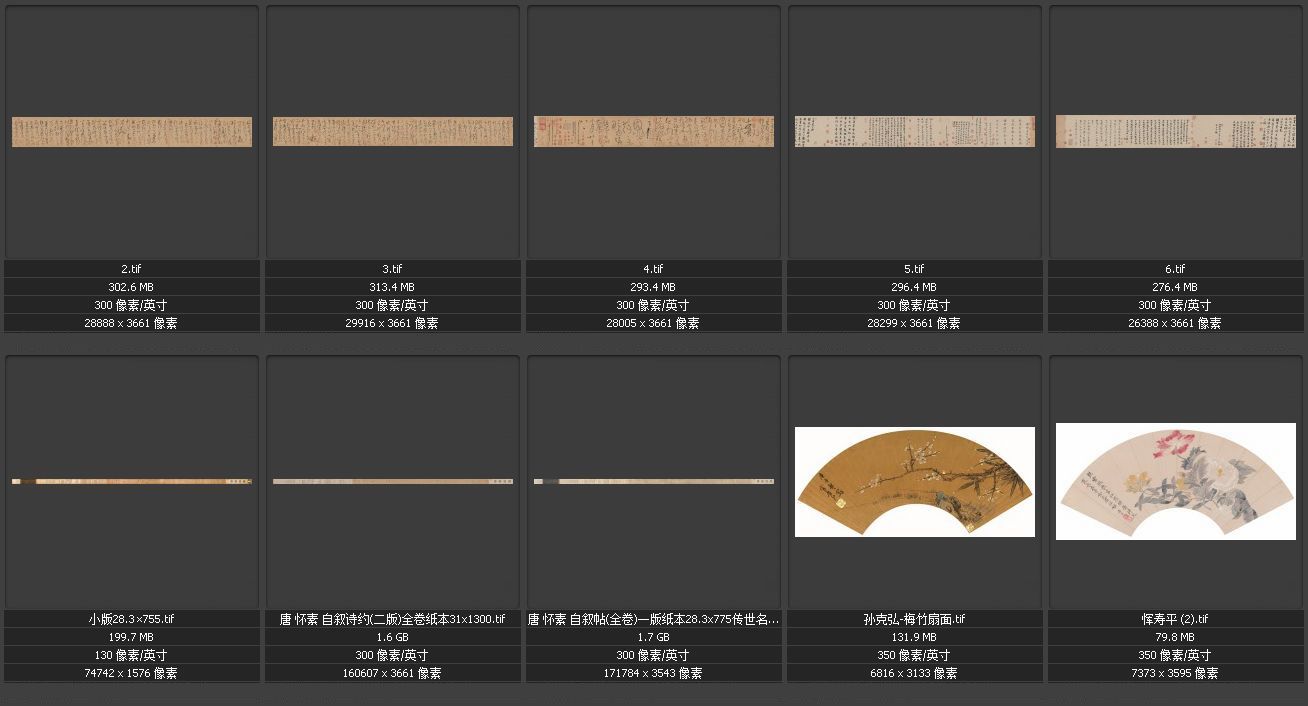Click the 171784 x 3543 像素 dimensions label
Image resolution: width=1308 pixels, height=706 pixels.
click(654, 673)
